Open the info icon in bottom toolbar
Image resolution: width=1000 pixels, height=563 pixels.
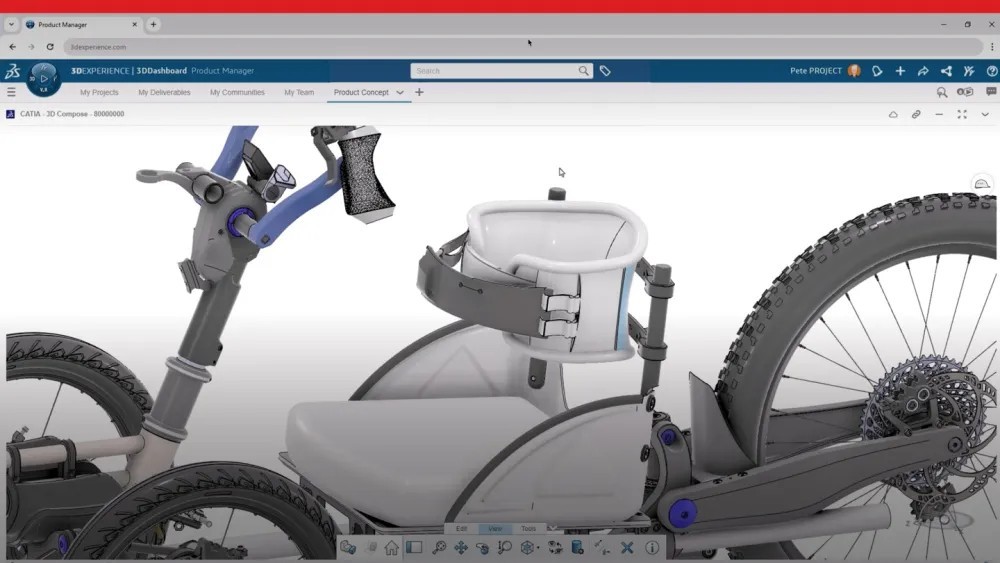click(652, 548)
